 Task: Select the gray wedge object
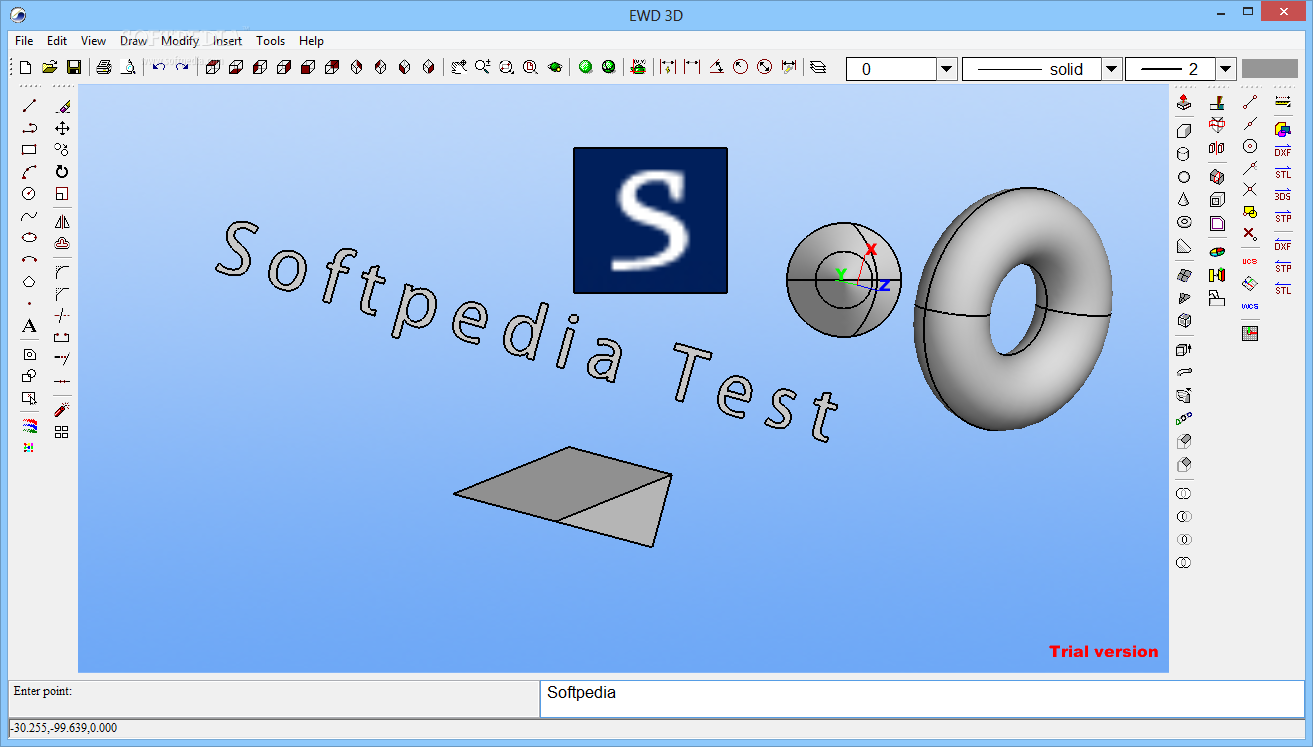coord(565,496)
